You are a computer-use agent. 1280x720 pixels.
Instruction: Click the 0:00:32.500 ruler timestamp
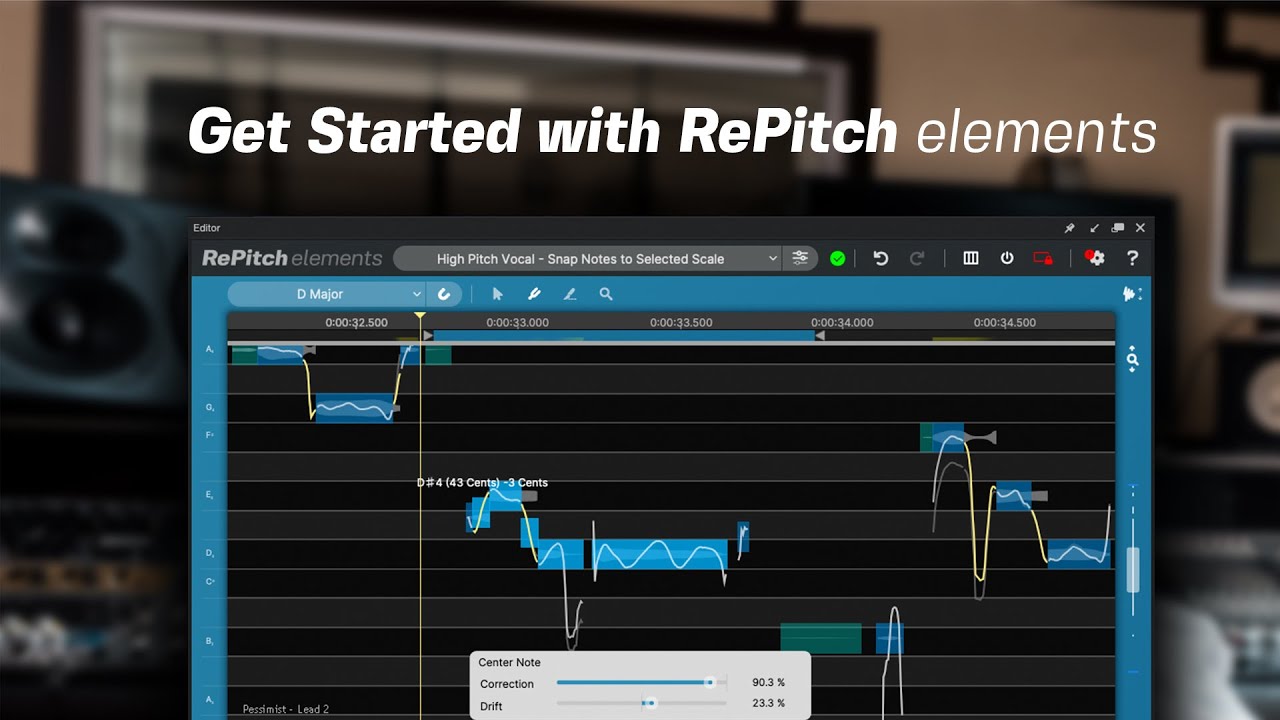click(x=356, y=323)
